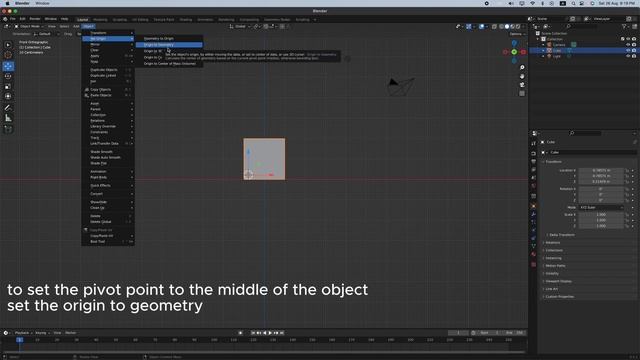Click the outliner filter funnel icon

624,26
